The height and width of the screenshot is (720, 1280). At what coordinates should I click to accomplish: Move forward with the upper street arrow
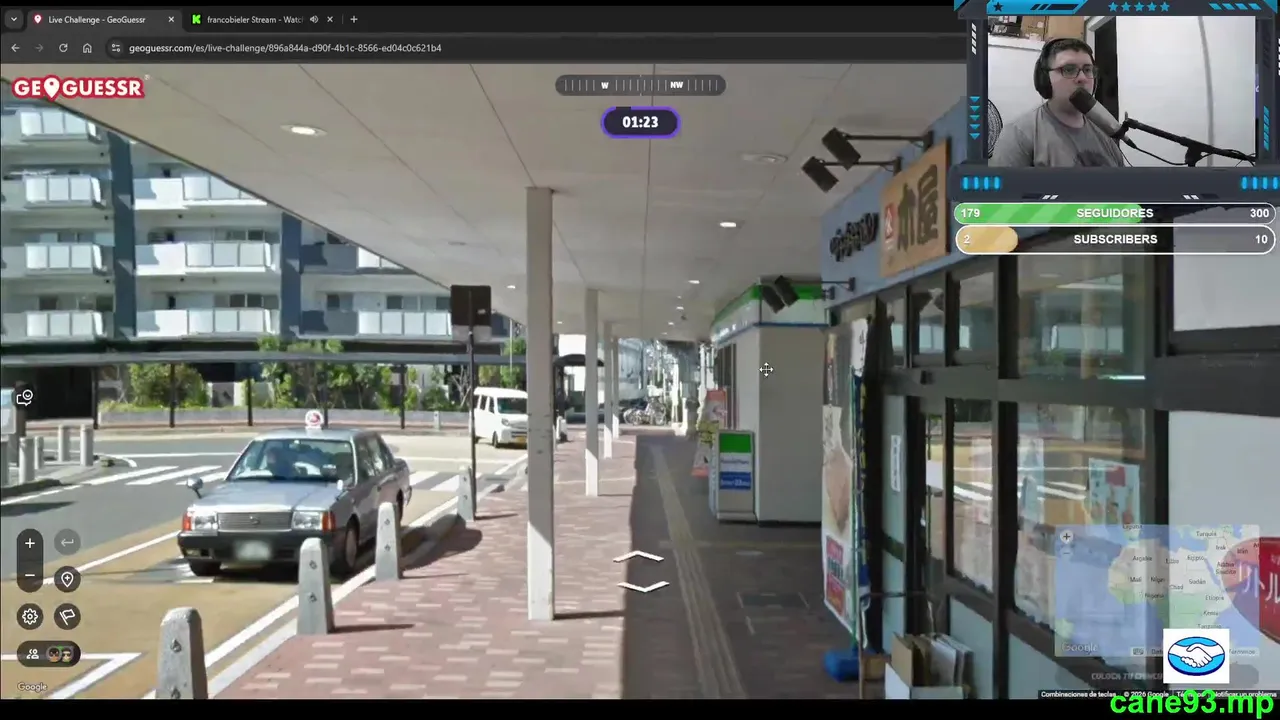[x=638, y=557]
